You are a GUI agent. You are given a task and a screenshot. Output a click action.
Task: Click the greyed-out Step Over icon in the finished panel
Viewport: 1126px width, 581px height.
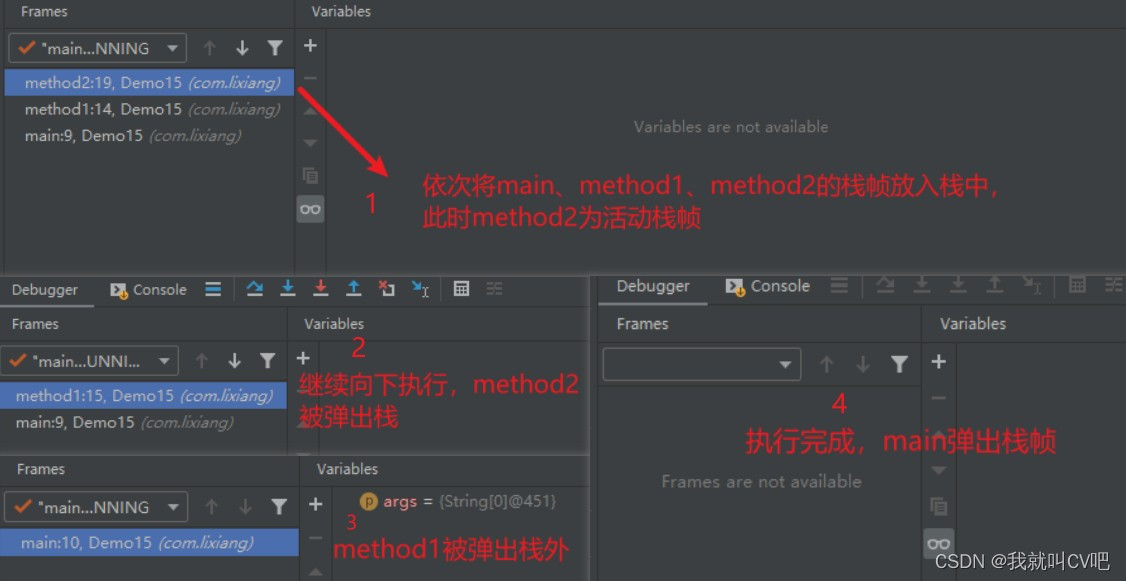(885, 285)
